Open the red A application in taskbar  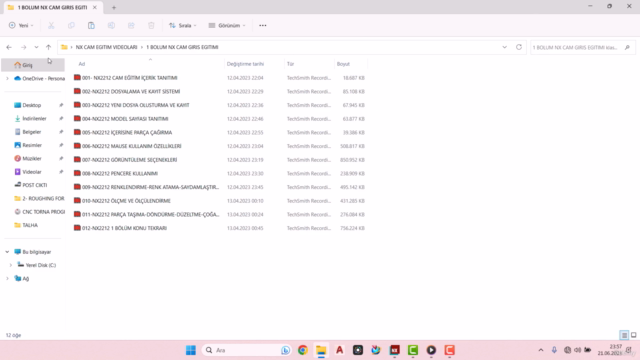click(x=339, y=350)
